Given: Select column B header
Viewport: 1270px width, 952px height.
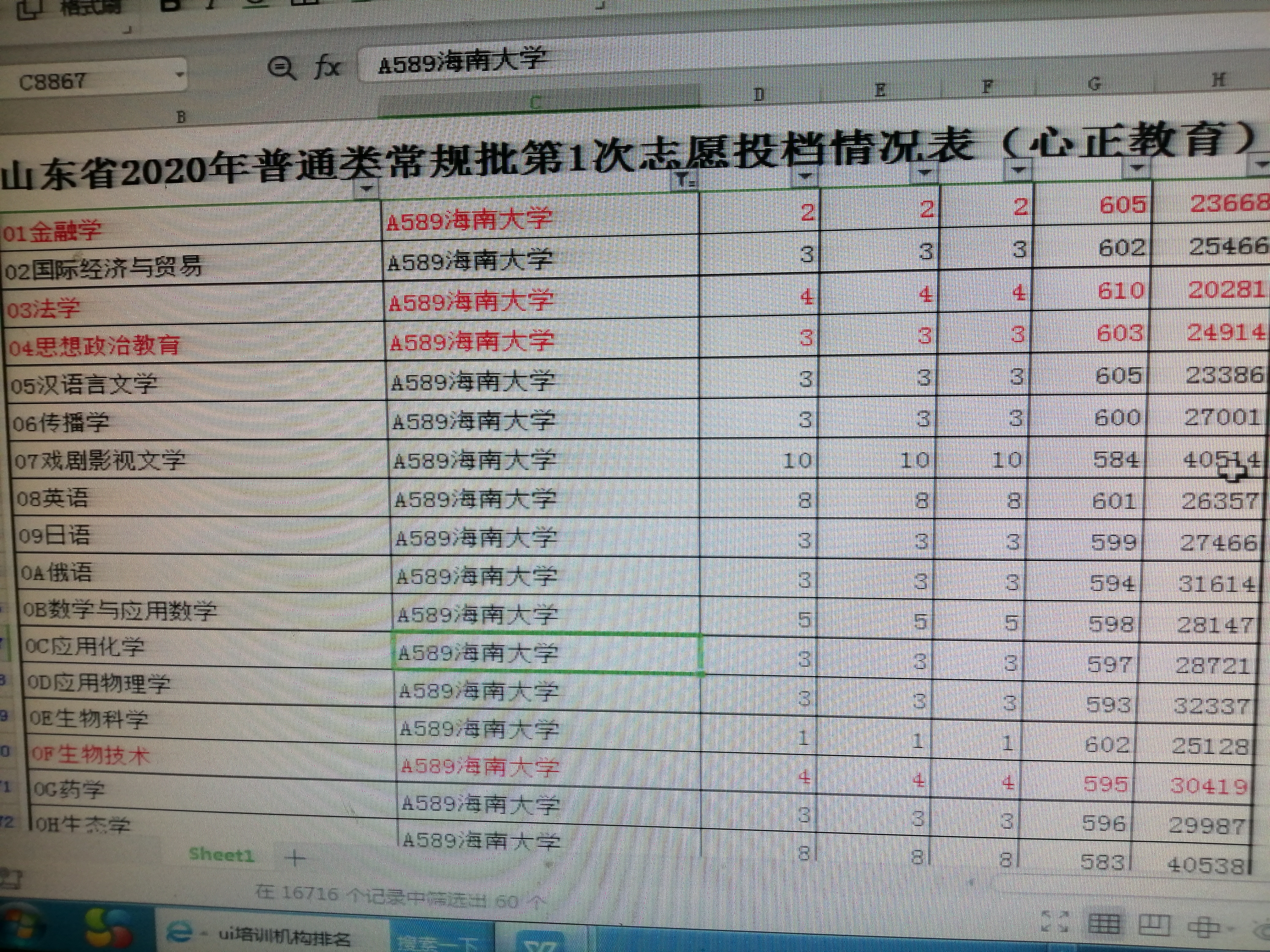Looking at the screenshot, I should coord(181,118).
